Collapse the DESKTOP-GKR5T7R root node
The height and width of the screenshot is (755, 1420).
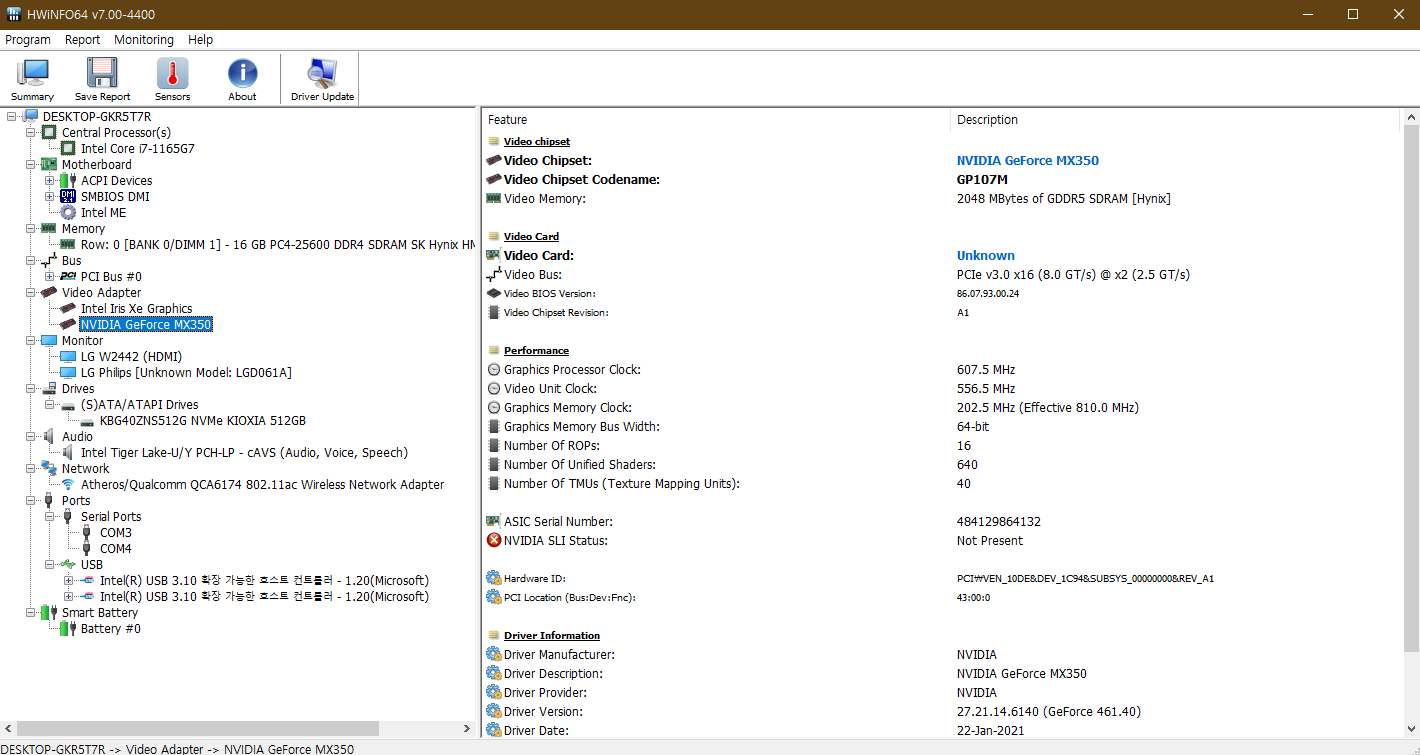12,116
